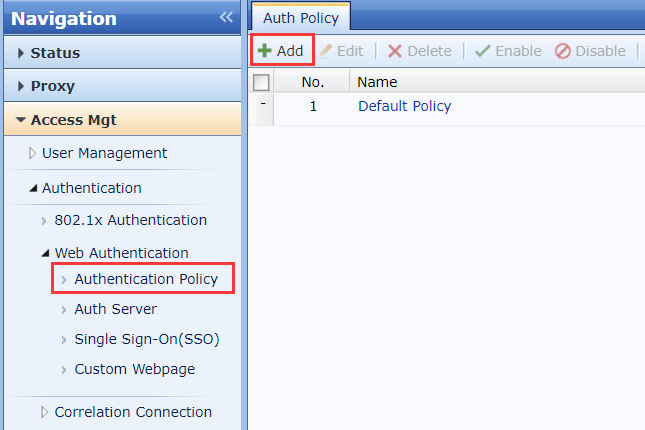Toggle the select-all checkbox in table header
This screenshot has width=645, height=430.
tap(261, 82)
